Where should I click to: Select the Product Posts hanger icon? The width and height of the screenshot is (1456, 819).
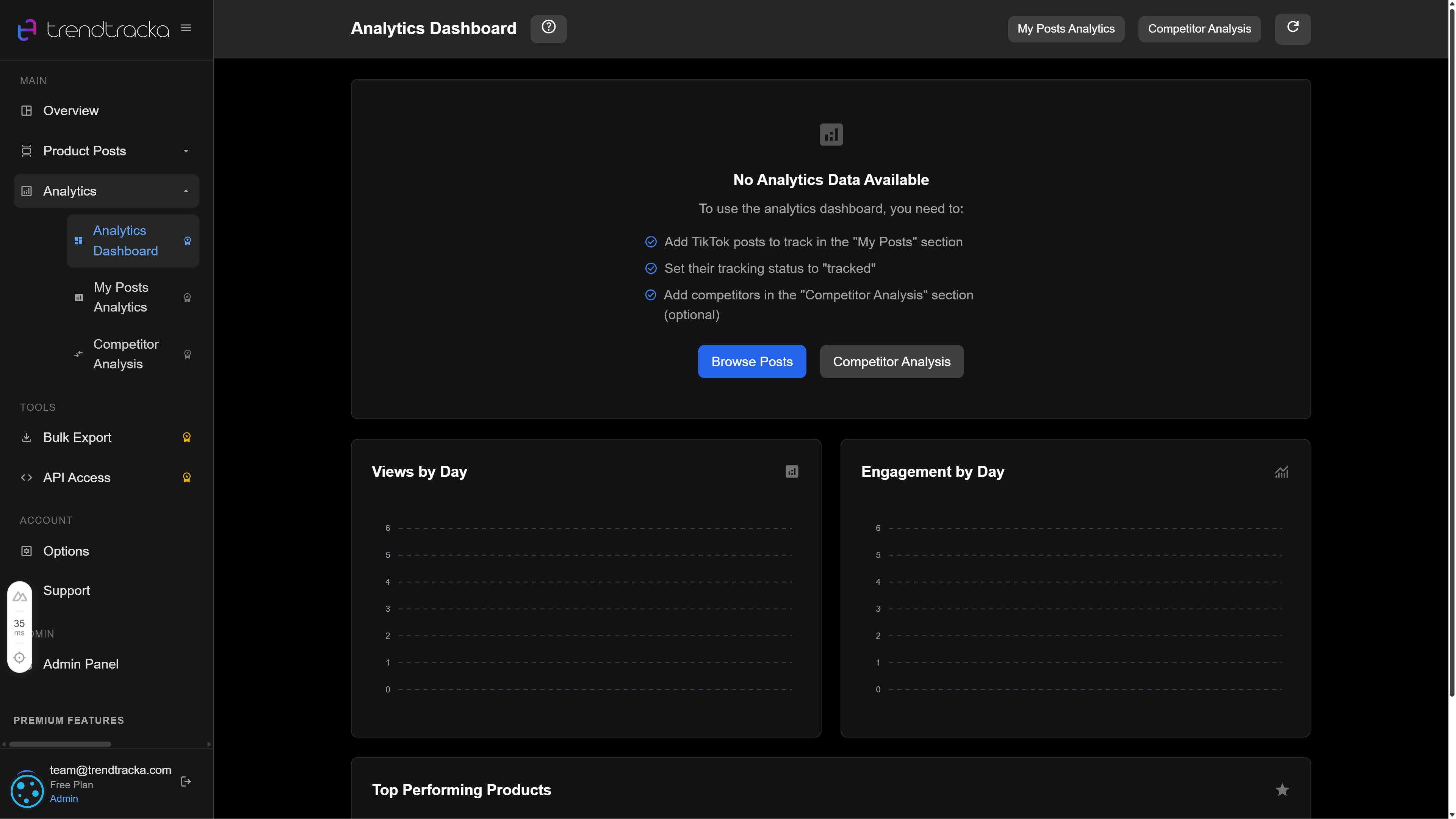click(27, 150)
